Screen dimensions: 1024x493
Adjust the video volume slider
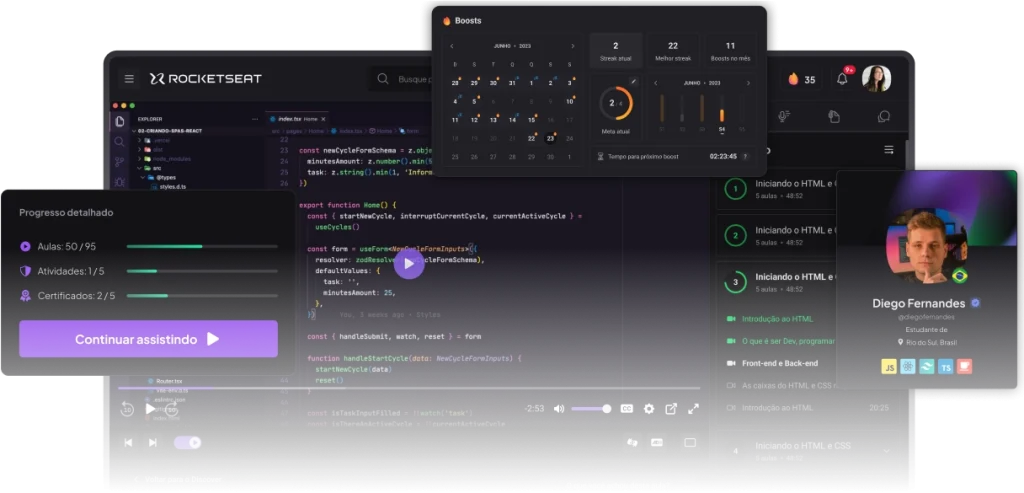[x=591, y=408]
